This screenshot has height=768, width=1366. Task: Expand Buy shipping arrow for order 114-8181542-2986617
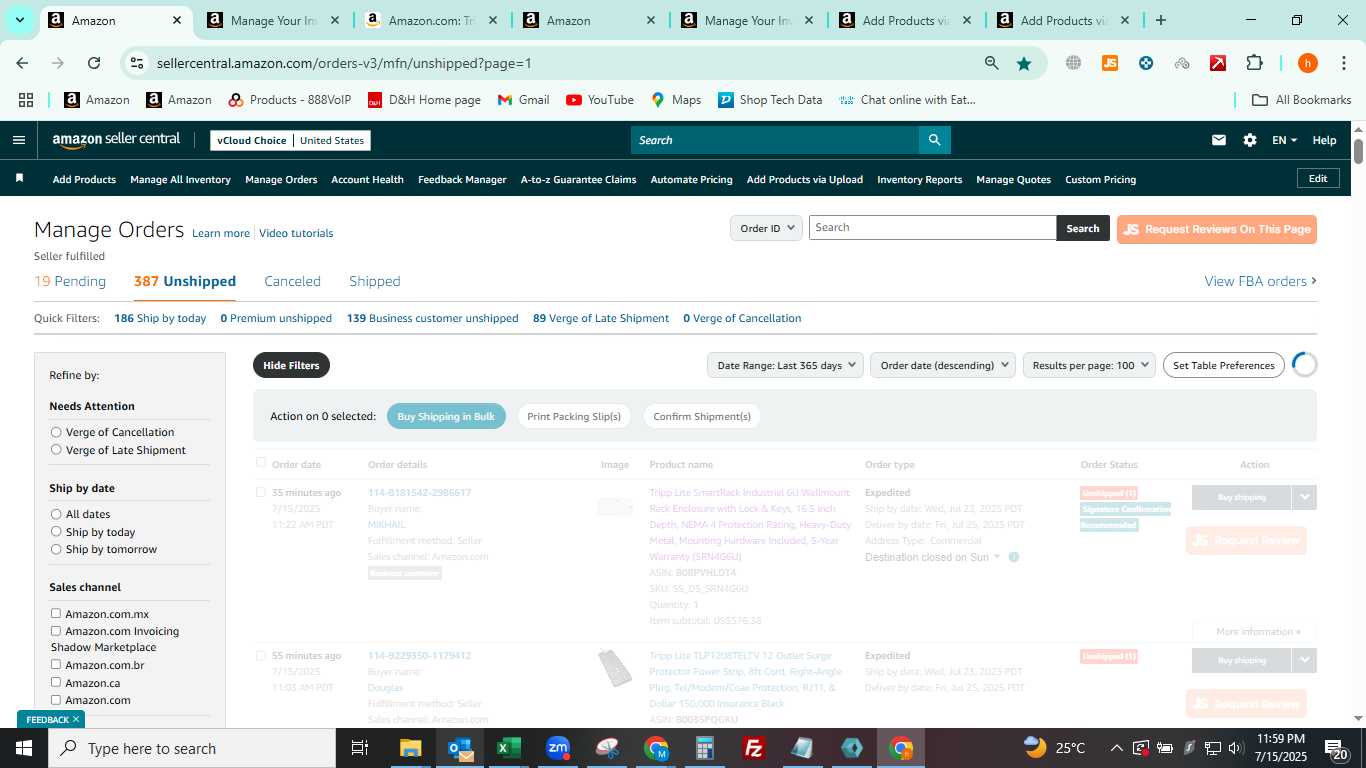[1304, 497]
